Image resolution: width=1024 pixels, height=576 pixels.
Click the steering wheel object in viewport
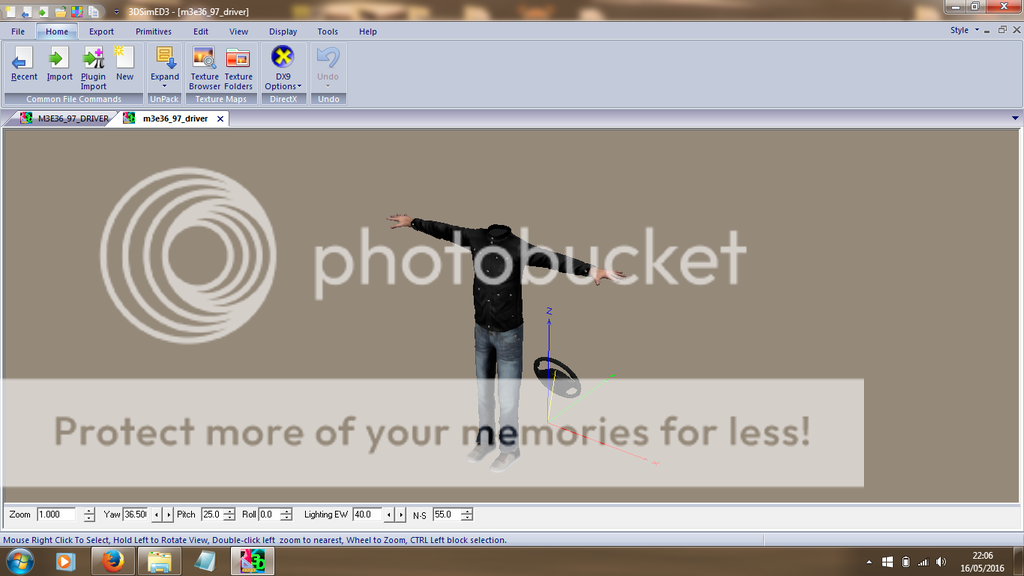point(555,378)
